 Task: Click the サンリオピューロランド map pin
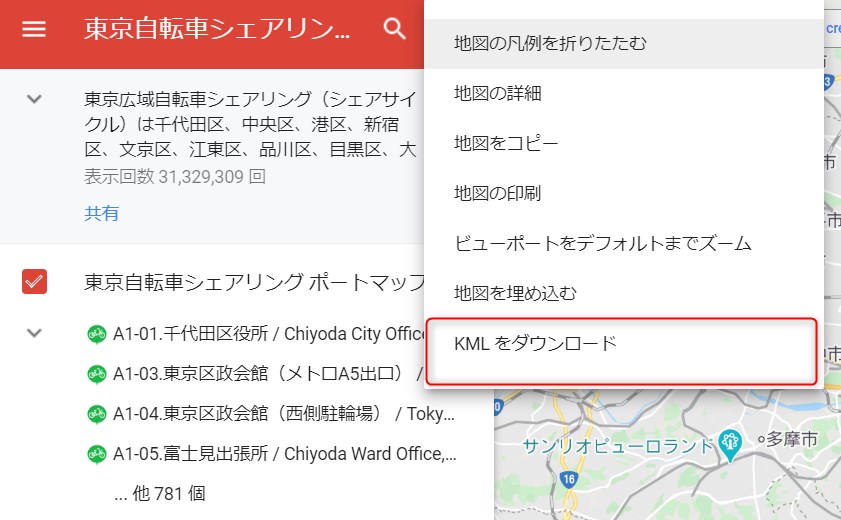730,443
